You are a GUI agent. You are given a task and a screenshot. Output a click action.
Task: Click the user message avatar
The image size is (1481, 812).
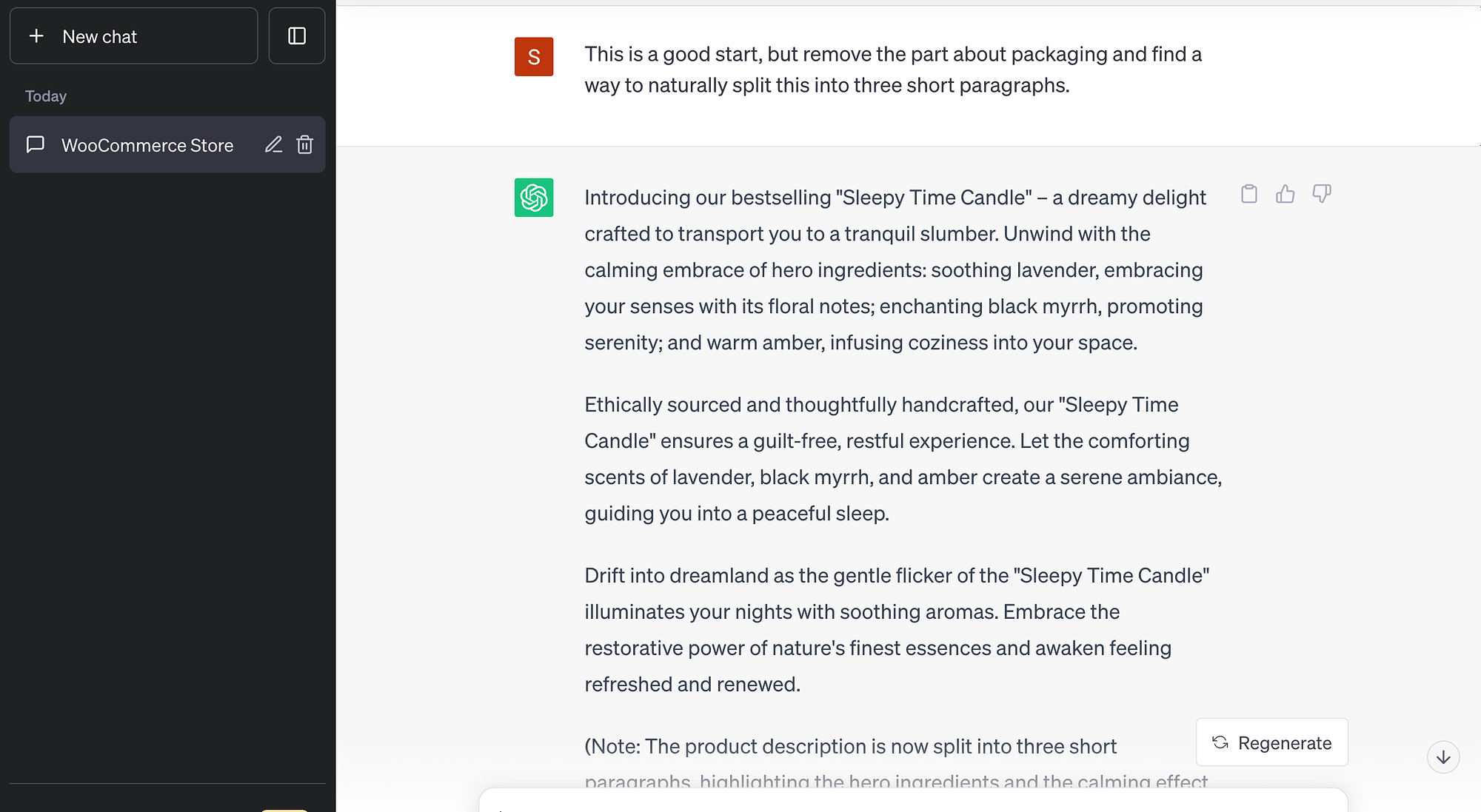tap(534, 56)
